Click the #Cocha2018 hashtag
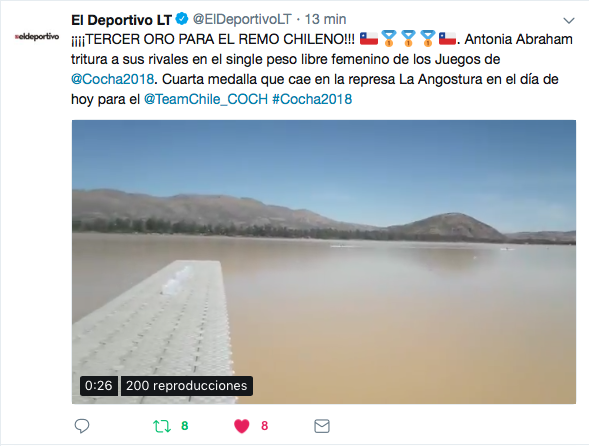The image size is (589, 446). click(x=312, y=99)
